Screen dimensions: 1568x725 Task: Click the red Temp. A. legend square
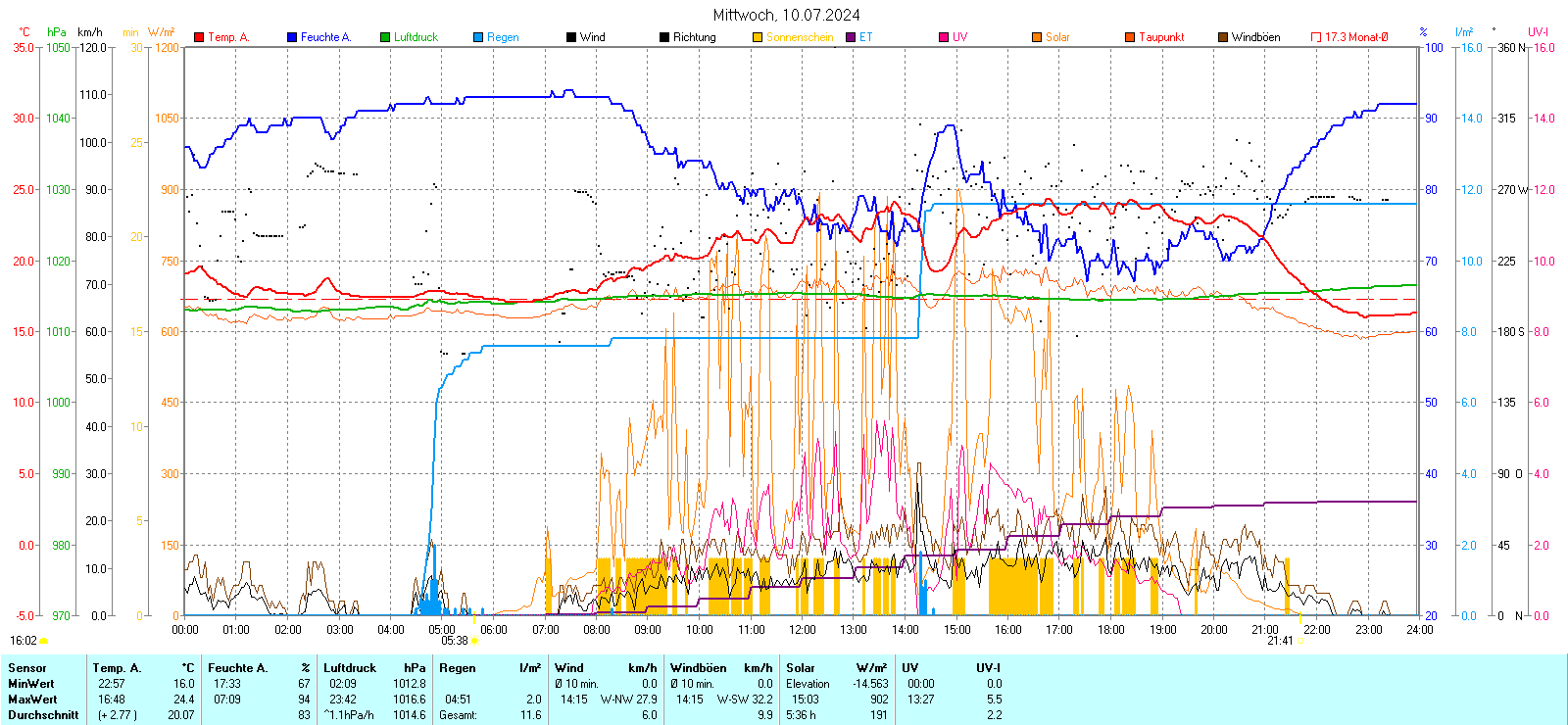(199, 37)
